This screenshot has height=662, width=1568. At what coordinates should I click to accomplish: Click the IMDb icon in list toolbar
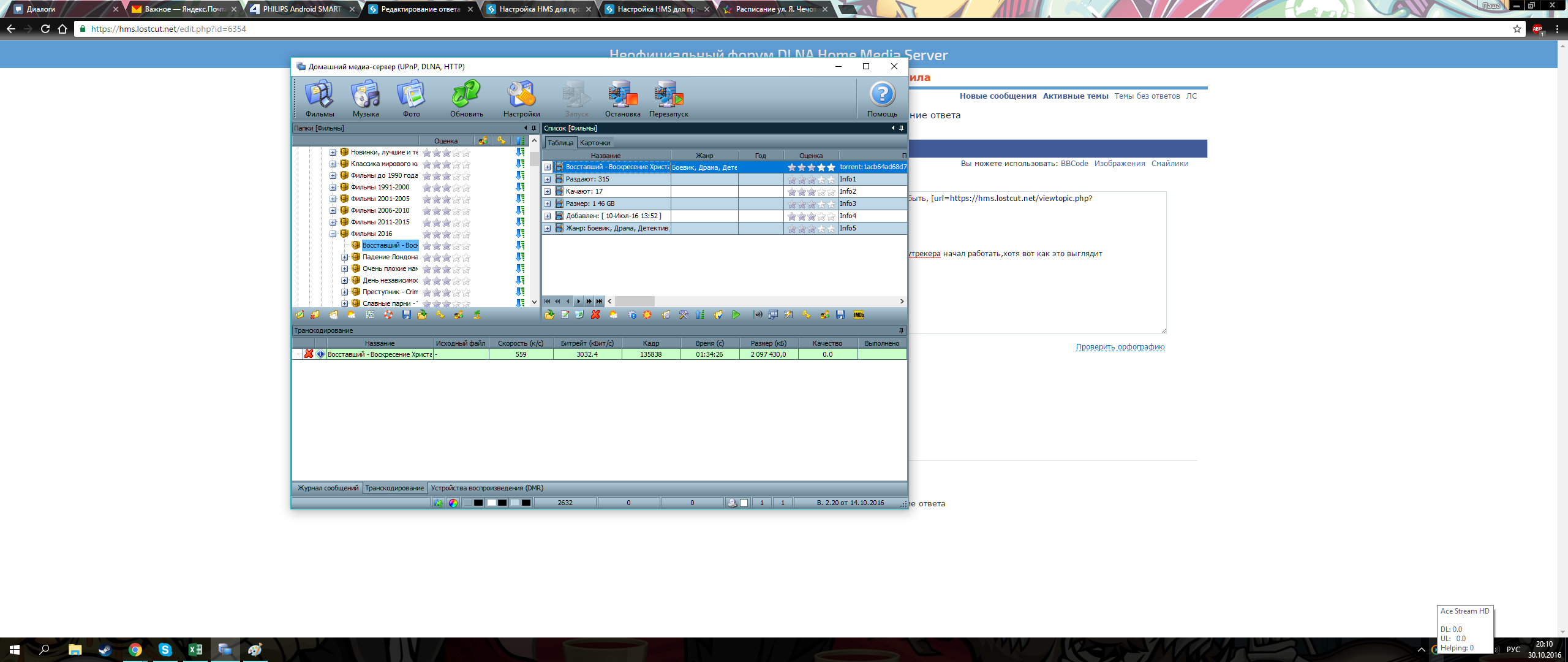tap(858, 315)
